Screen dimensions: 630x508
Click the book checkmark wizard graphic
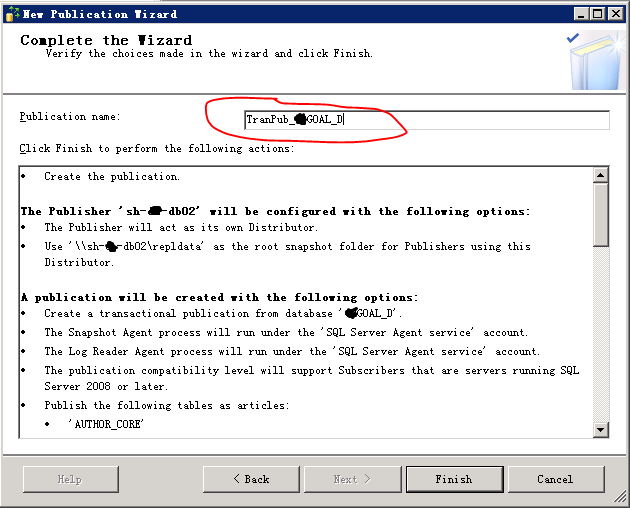point(595,60)
